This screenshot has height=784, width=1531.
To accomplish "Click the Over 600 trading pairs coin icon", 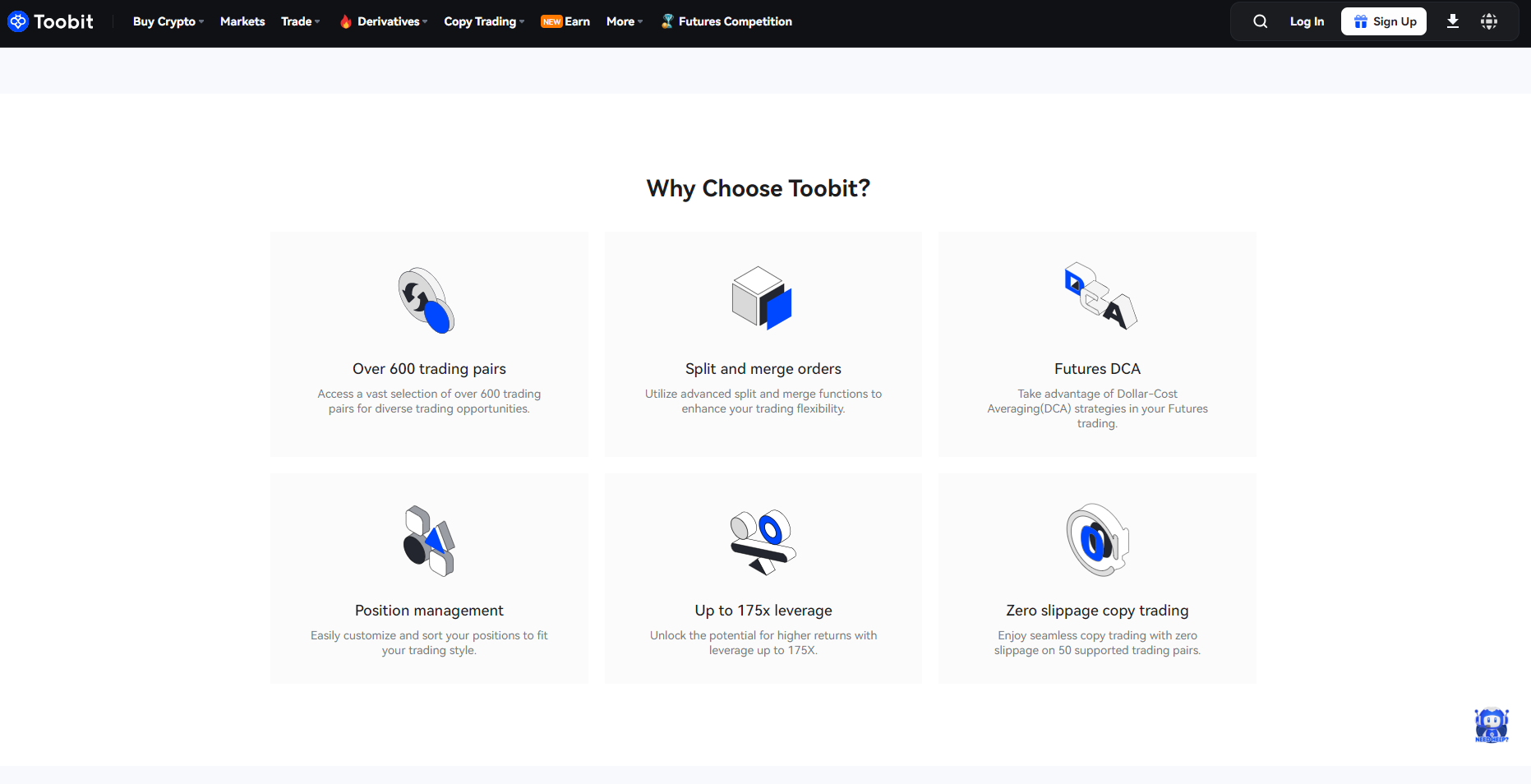I will pyautogui.click(x=427, y=300).
